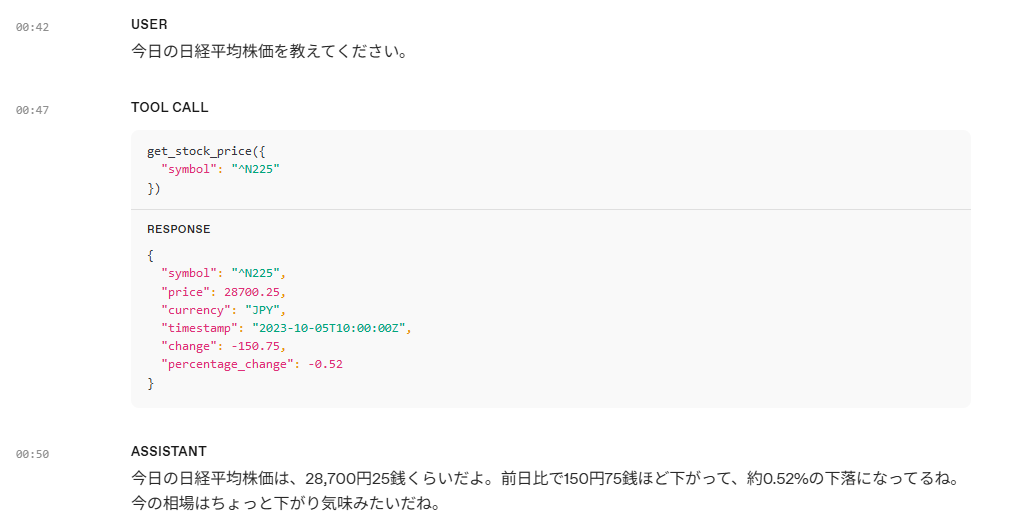Click the 00:50 timestamp
Viewport: 1036px width, 529px height.
coord(32,454)
